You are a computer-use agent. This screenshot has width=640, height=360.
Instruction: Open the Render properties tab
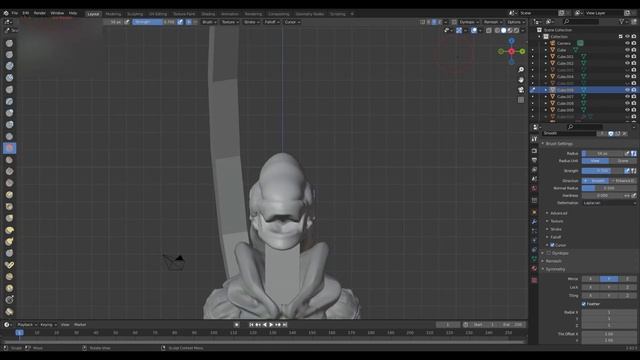(x=534, y=151)
